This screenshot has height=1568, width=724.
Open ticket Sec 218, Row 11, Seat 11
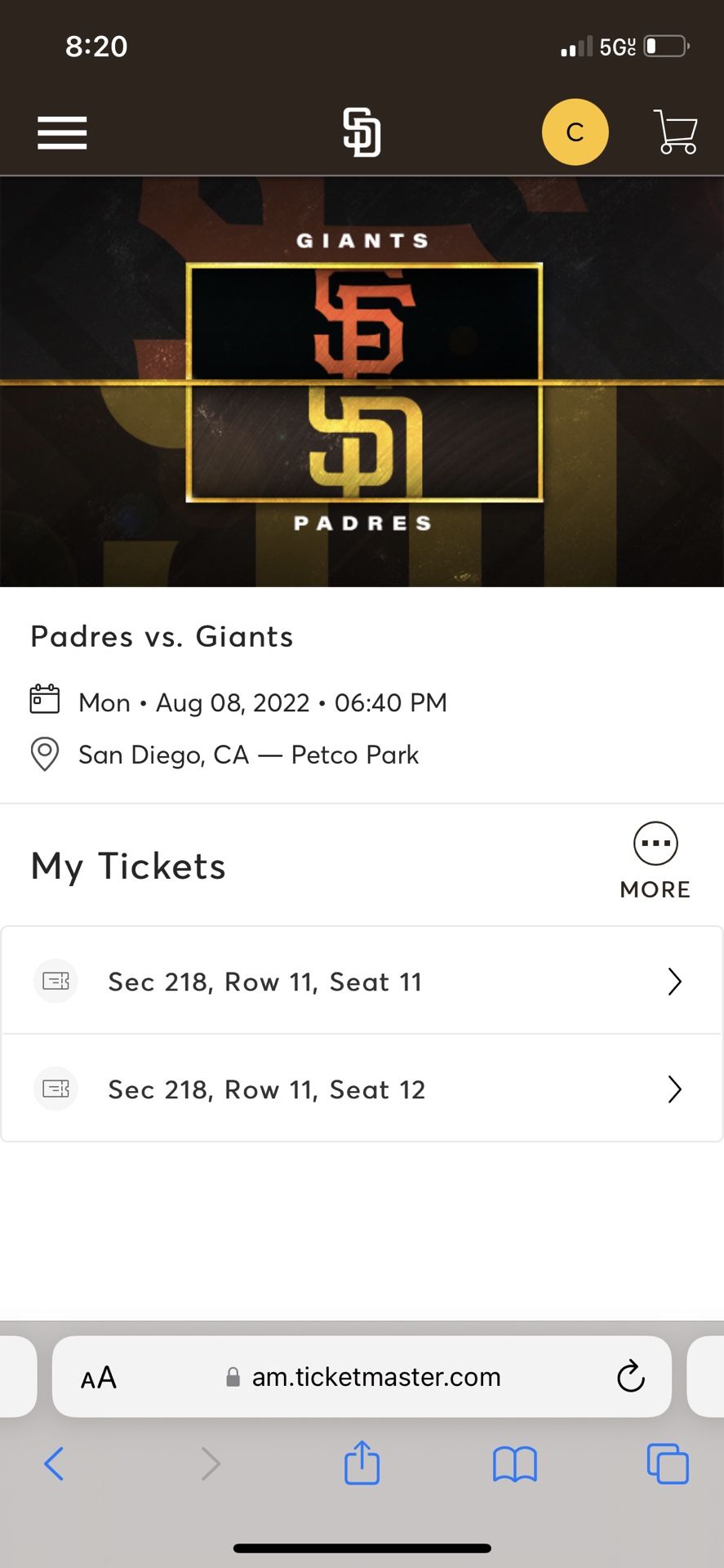tap(265, 982)
